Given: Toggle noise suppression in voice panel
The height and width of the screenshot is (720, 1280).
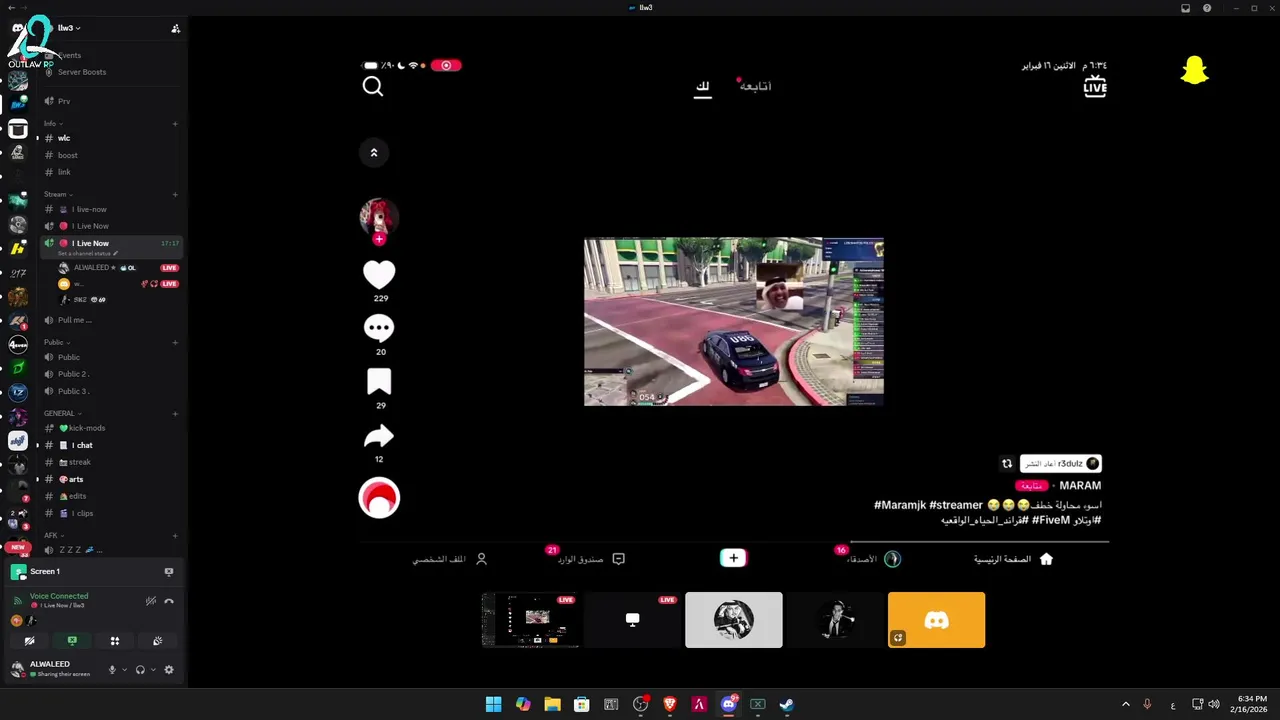Looking at the screenshot, I should pos(151,601).
